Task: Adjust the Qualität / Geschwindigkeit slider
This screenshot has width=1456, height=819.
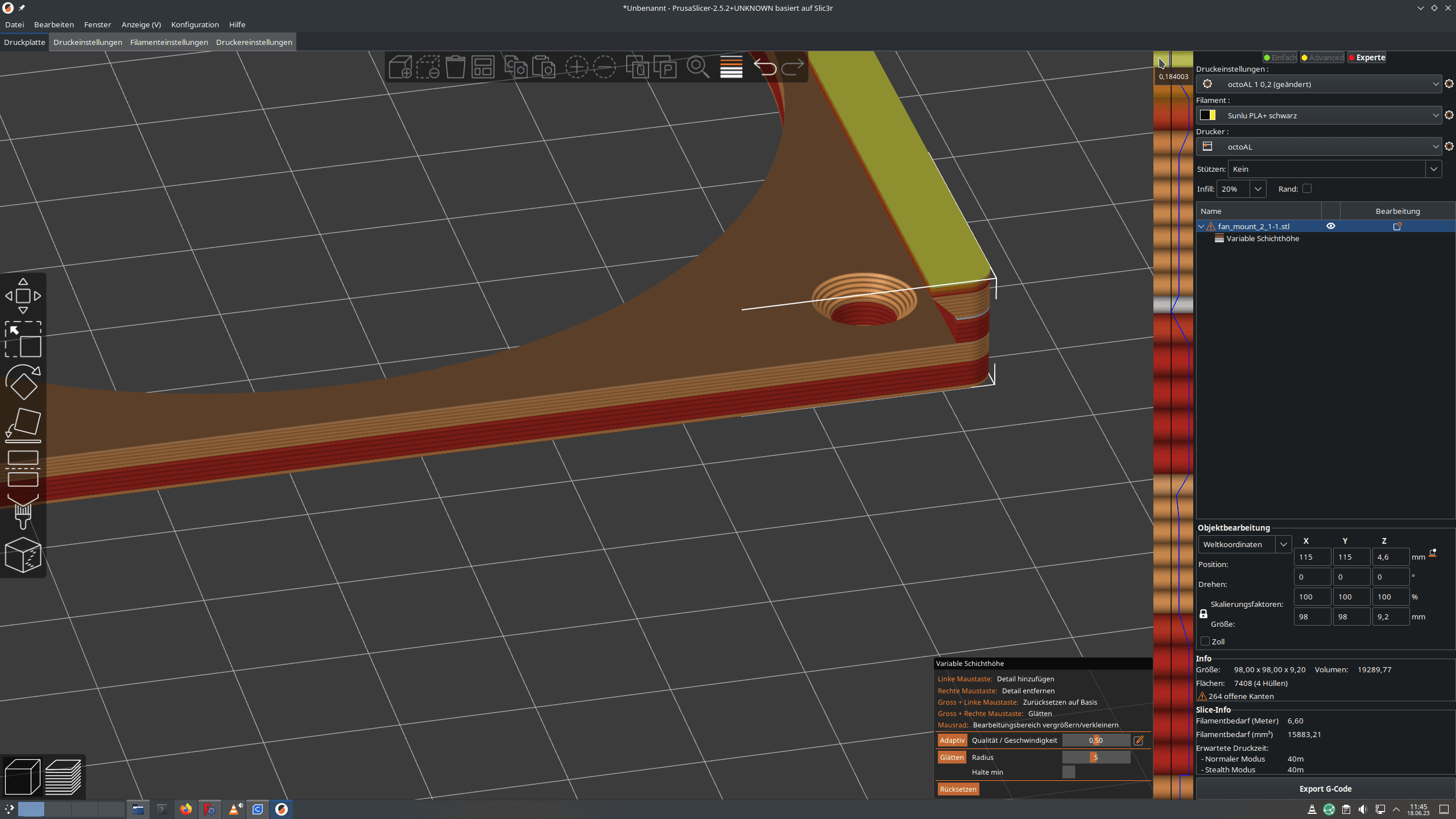Action: click(x=1096, y=741)
